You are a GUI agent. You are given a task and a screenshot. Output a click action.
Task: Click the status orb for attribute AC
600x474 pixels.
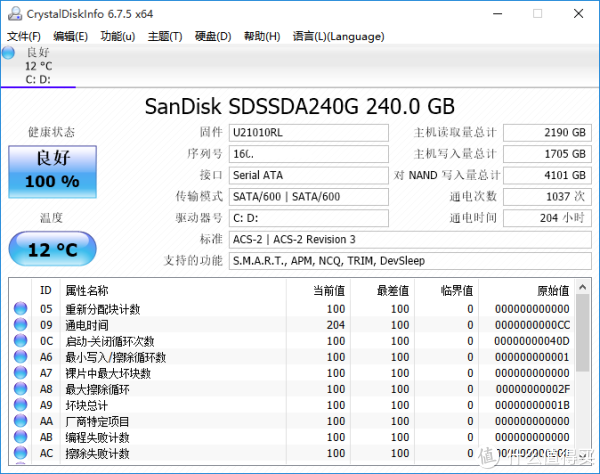click(x=21, y=453)
